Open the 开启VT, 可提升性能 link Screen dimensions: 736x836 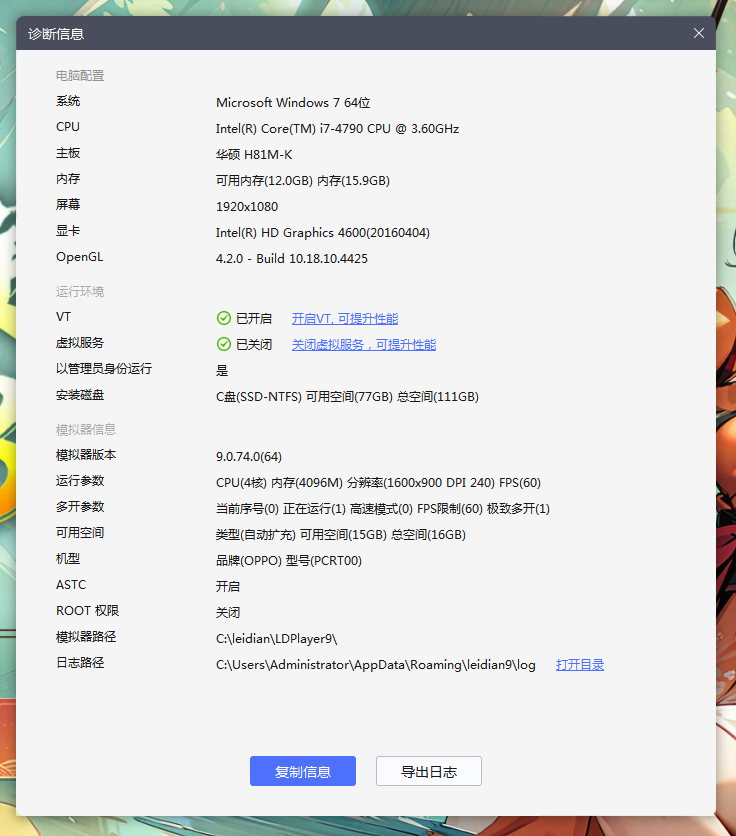[344, 319]
